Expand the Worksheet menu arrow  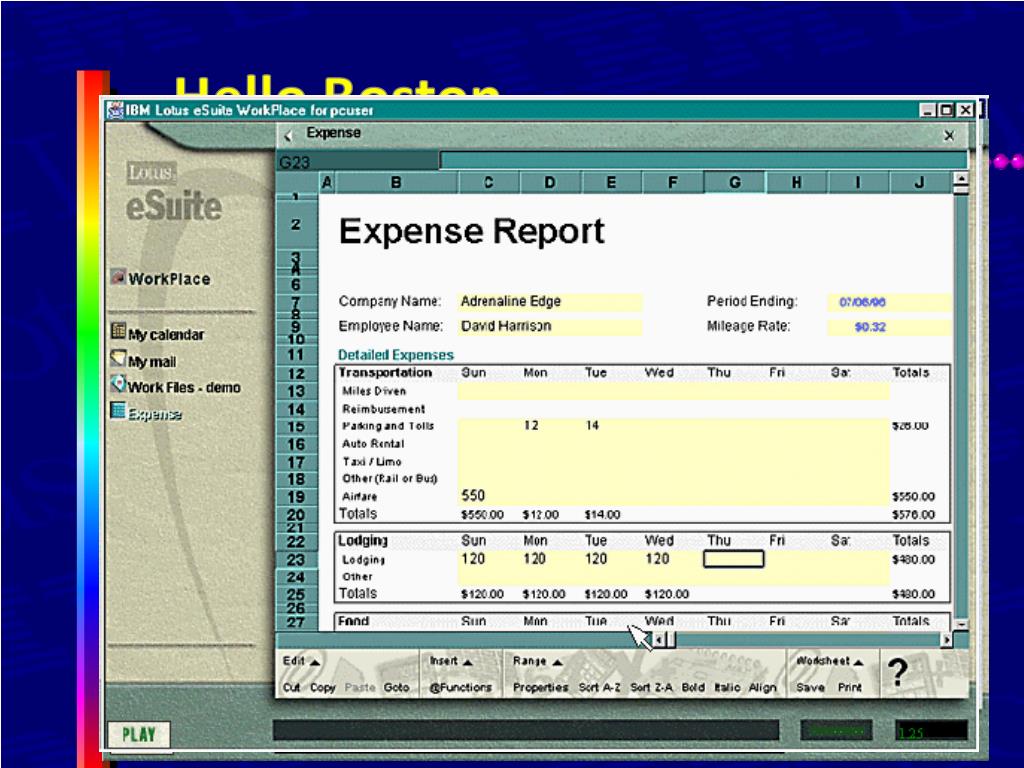pos(858,662)
